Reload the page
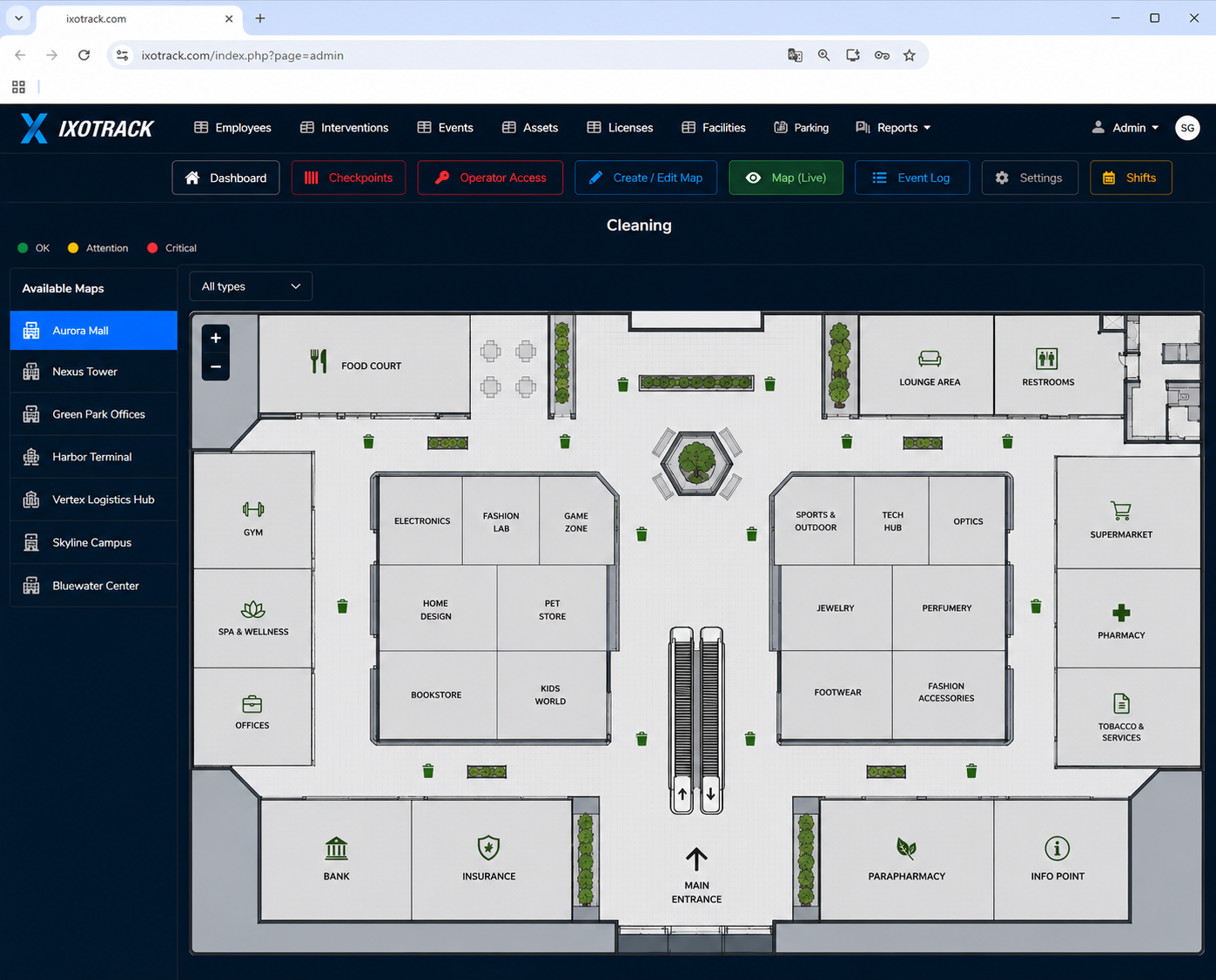The width and height of the screenshot is (1216, 980). click(84, 55)
